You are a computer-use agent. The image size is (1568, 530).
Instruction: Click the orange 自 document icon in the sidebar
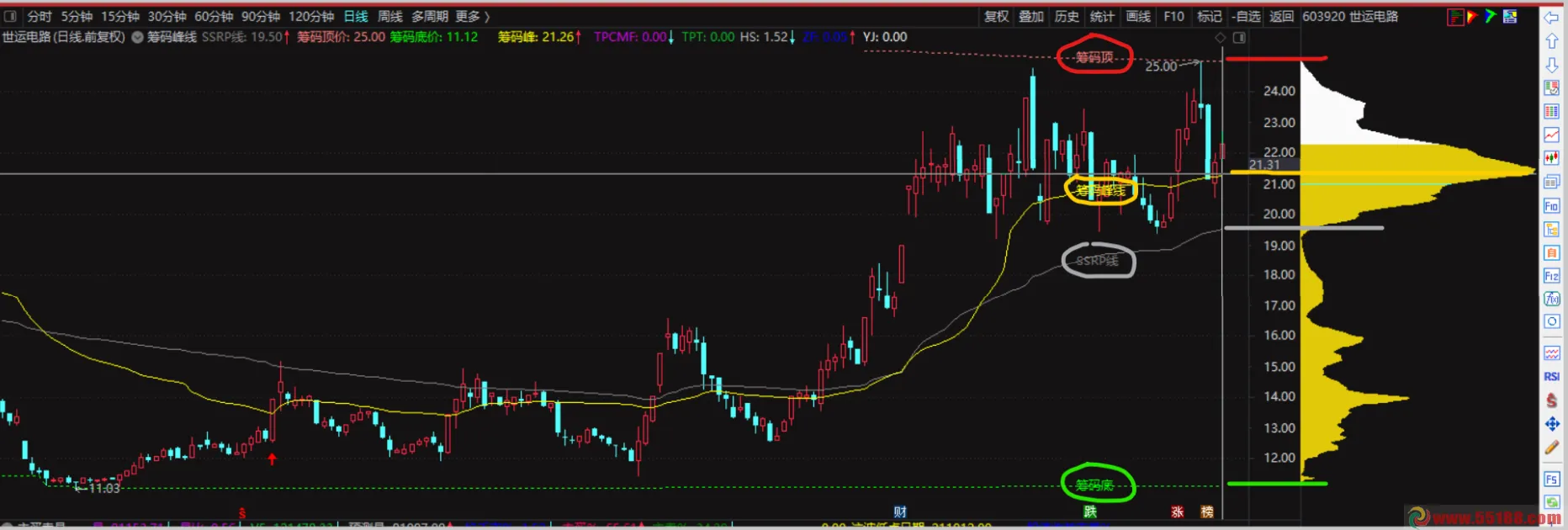pyautogui.click(x=1552, y=252)
